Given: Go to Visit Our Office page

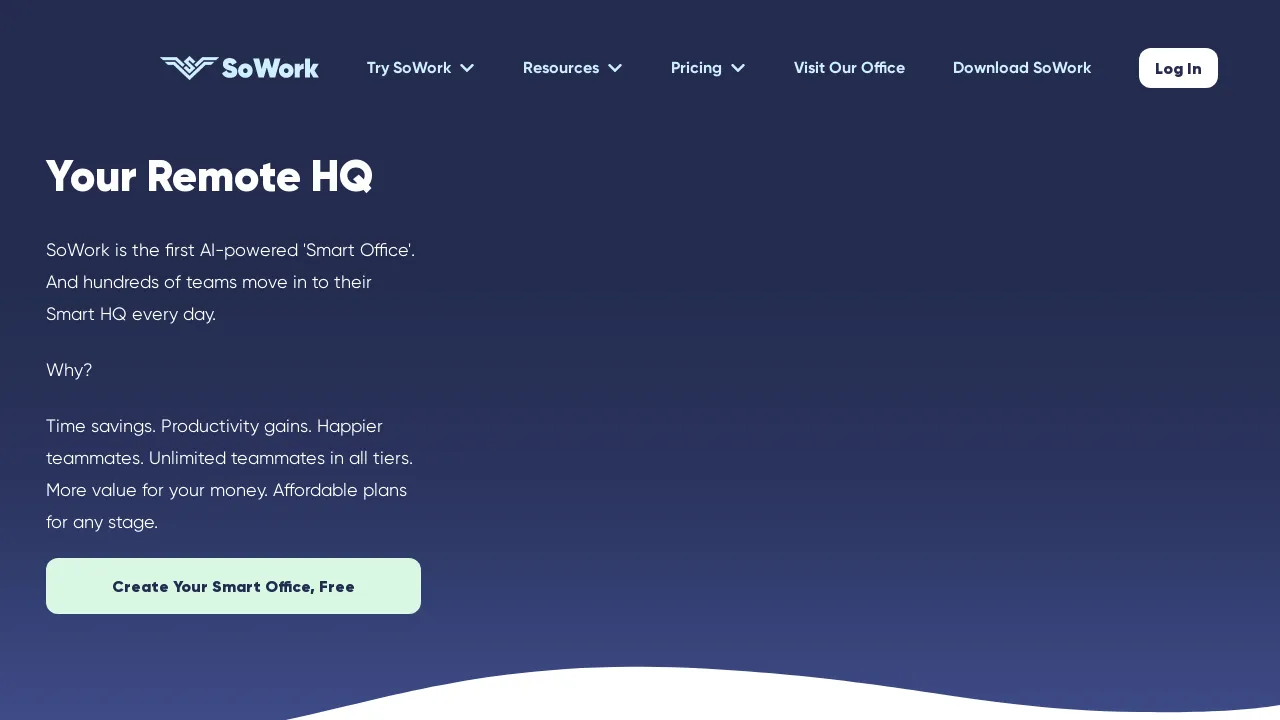Looking at the screenshot, I should pos(849,68).
